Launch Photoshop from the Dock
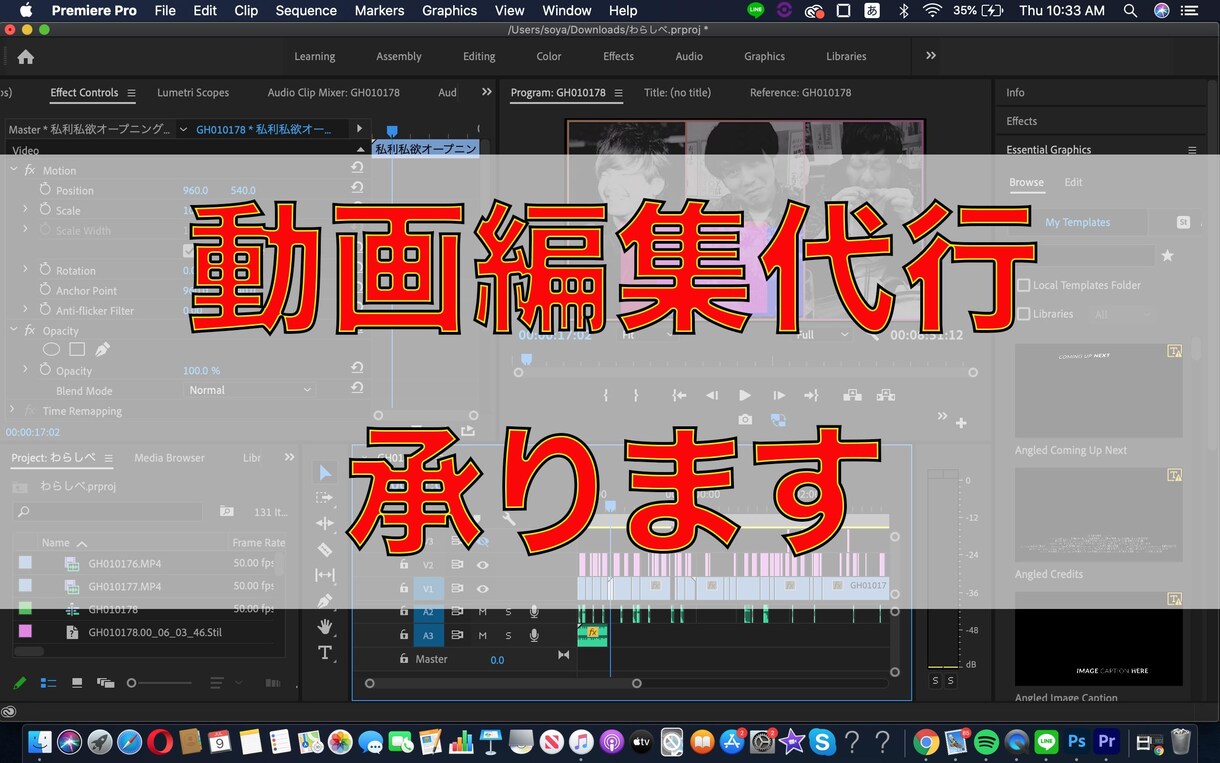The width and height of the screenshot is (1220, 763). pos(1077,742)
